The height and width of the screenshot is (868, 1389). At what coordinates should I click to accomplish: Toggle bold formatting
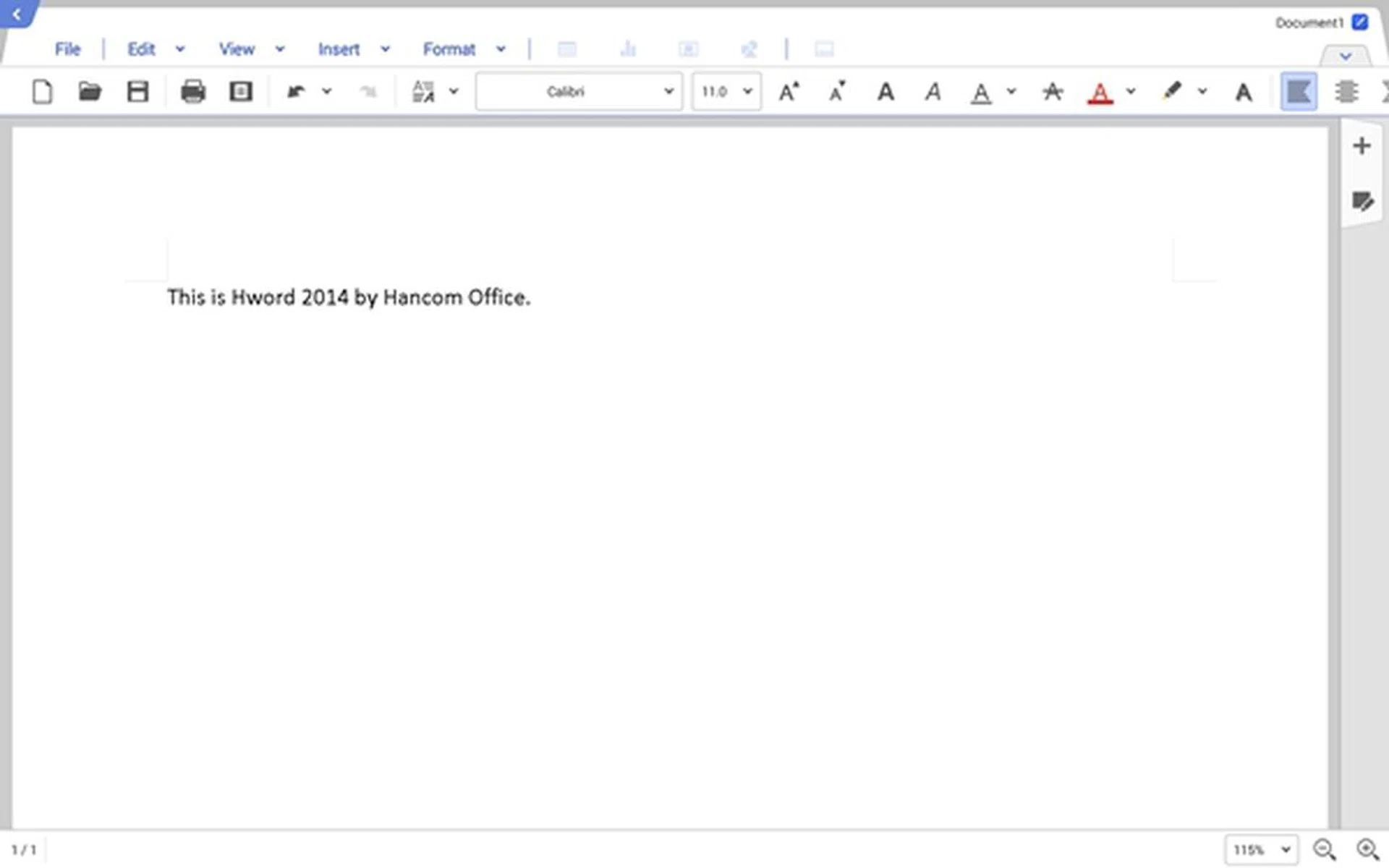[885, 92]
